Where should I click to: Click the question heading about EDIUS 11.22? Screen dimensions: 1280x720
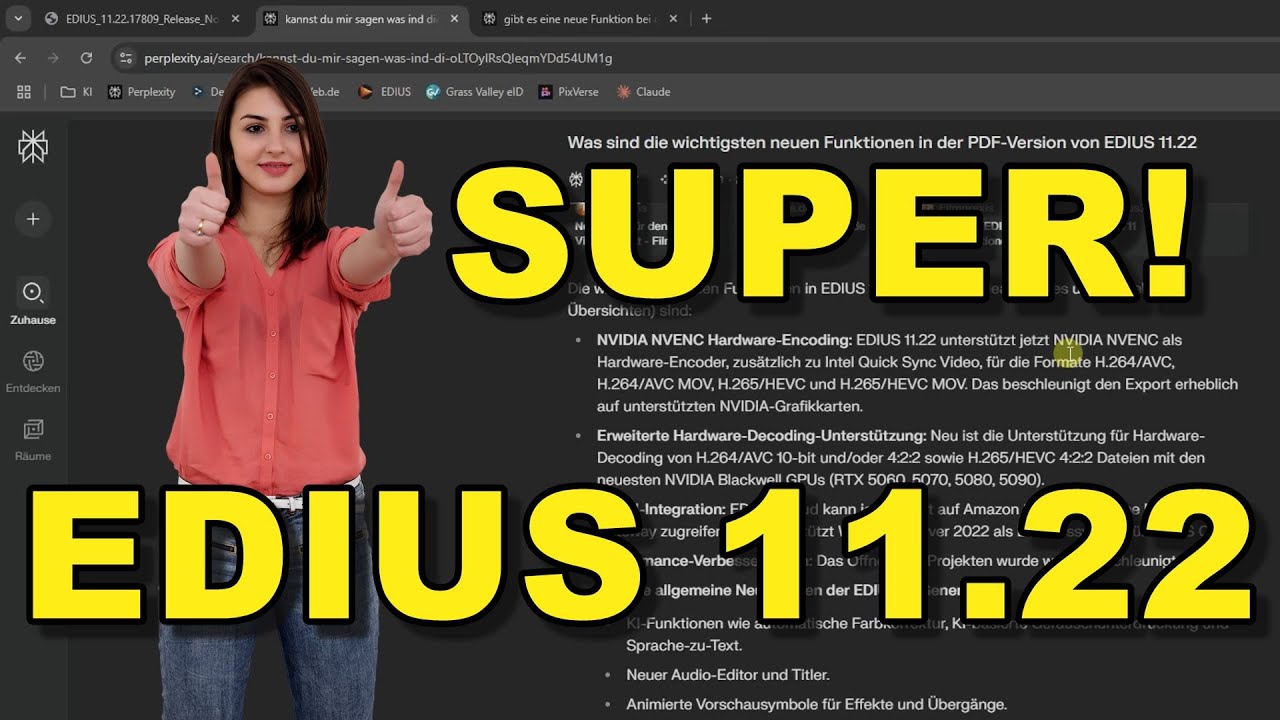point(882,143)
